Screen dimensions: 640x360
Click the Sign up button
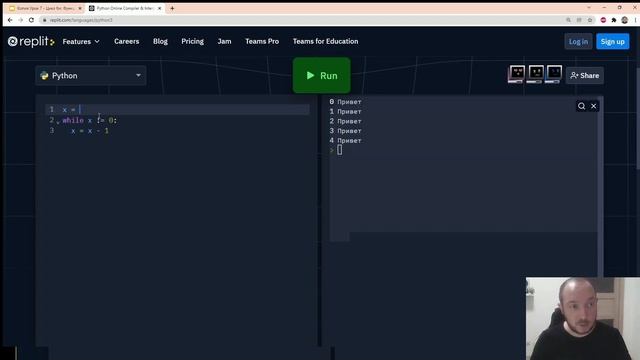(613, 42)
